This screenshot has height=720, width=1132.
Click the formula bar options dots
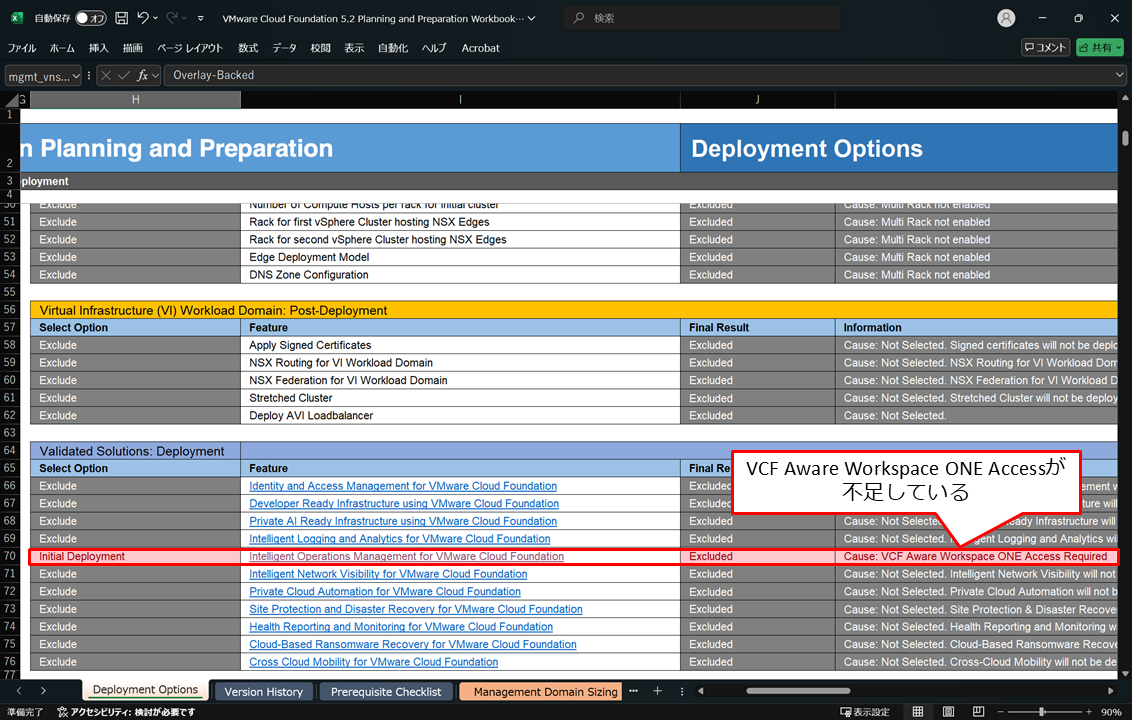(89, 75)
